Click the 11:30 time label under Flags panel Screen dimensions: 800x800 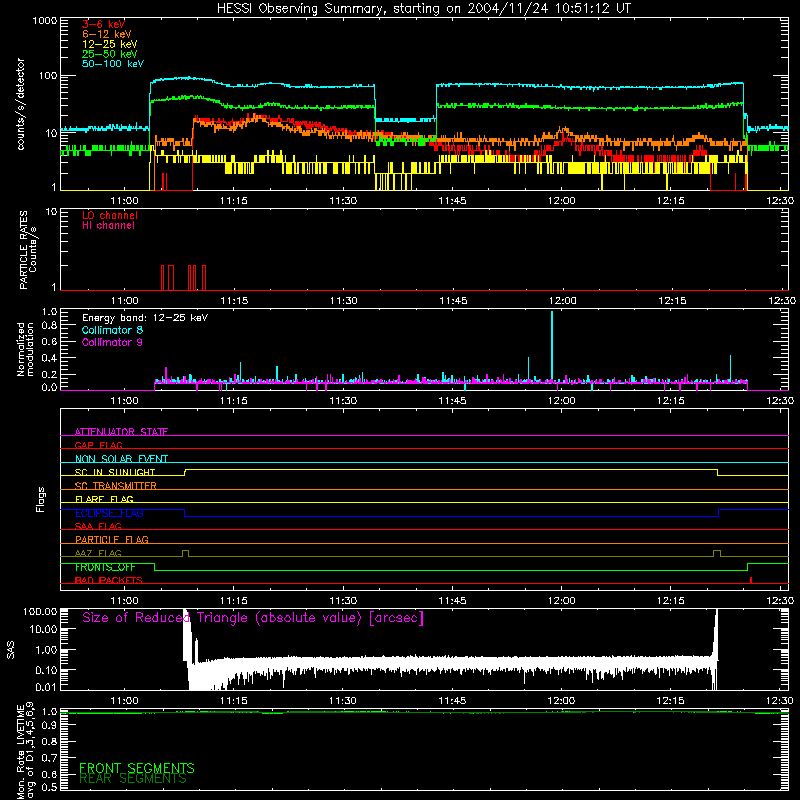343,601
